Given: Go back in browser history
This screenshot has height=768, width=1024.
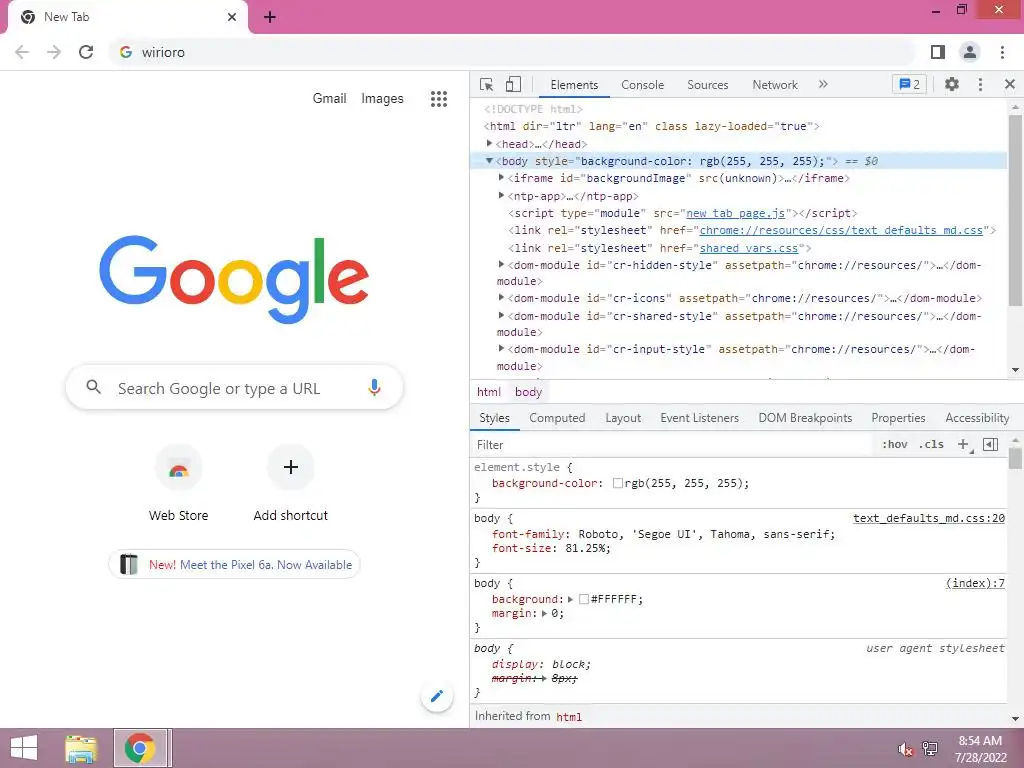Looking at the screenshot, I should (22, 52).
